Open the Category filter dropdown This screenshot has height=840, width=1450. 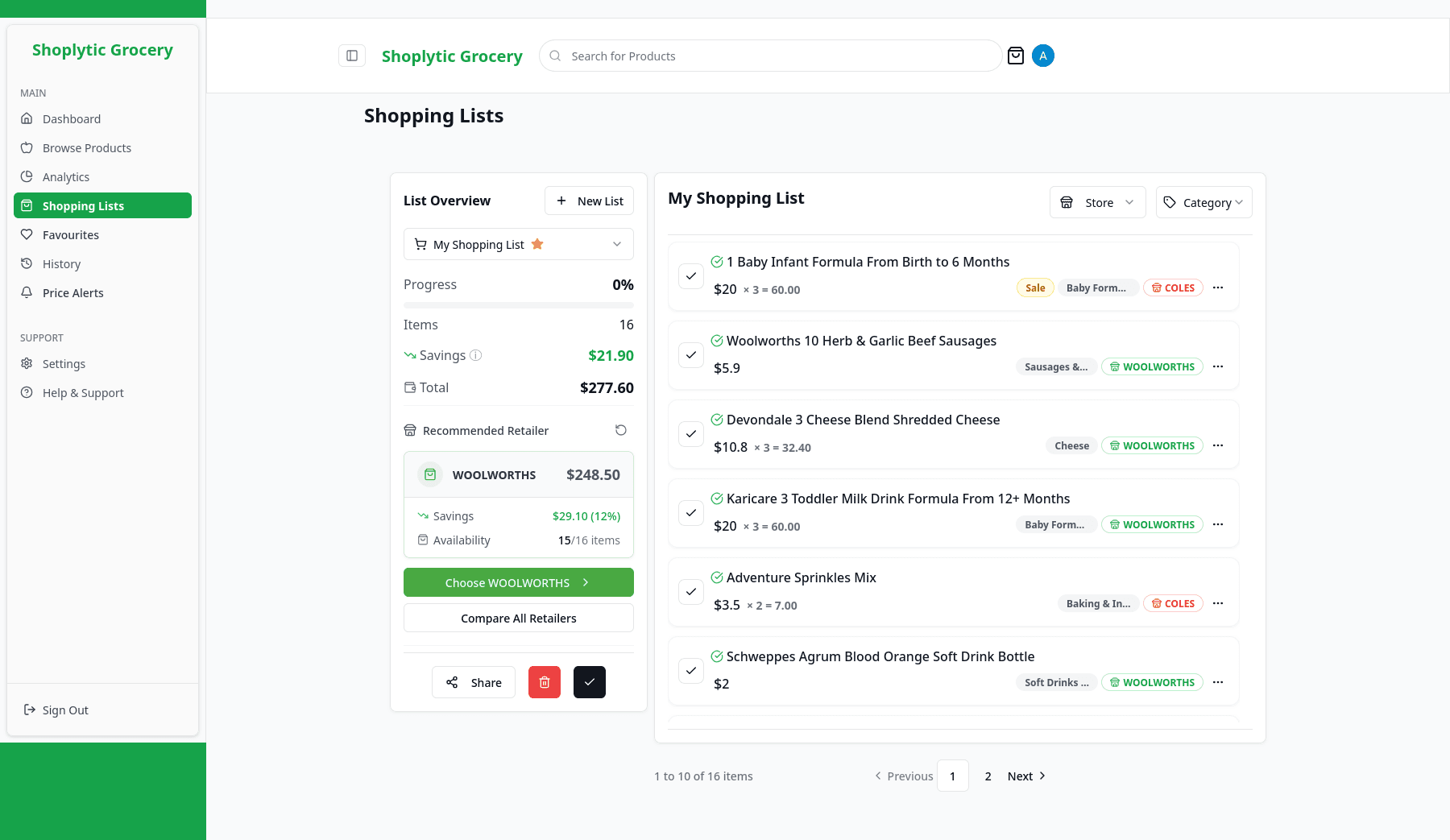point(1203,202)
